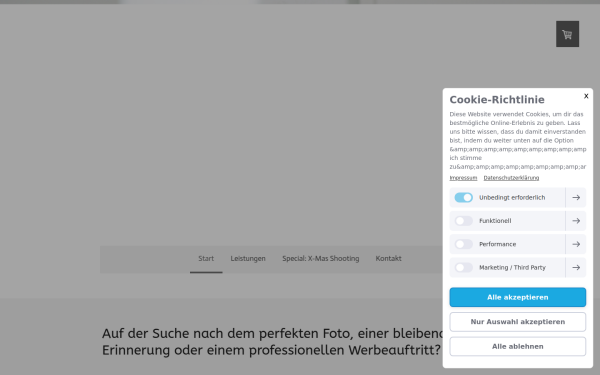This screenshot has height=375, width=600.
Task: Open the Leistungen menu item
Action: (x=248, y=259)
